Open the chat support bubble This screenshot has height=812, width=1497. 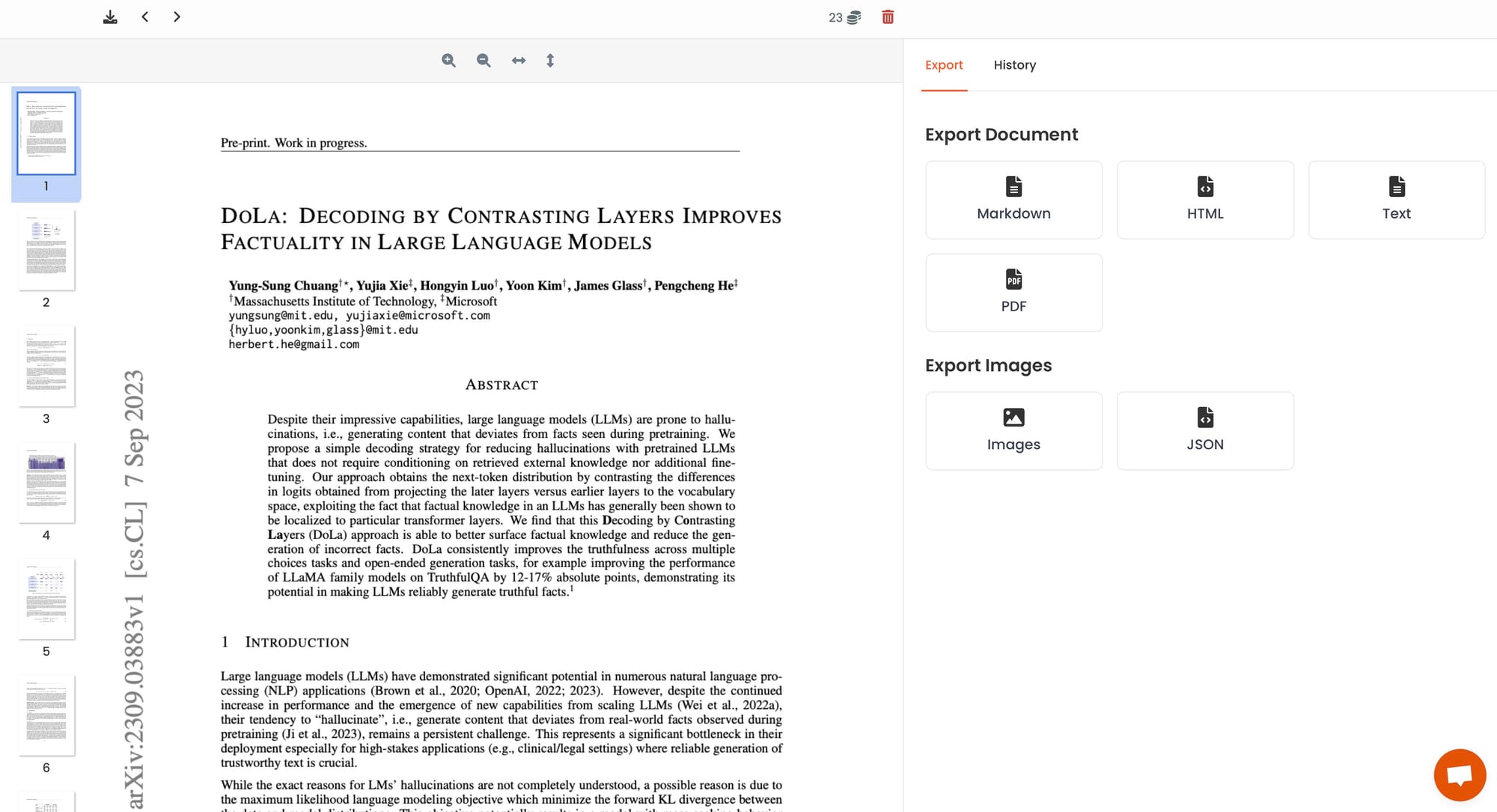tap(1459, 775)
